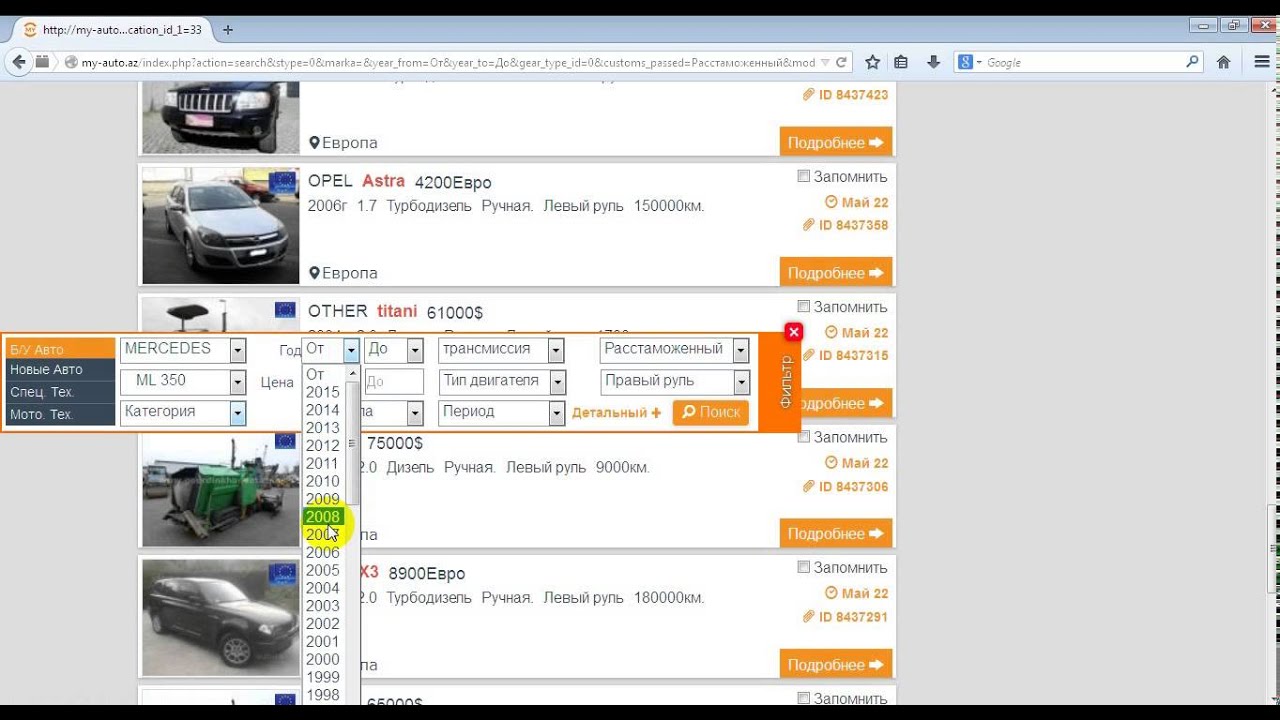The image size is (1280, 720).
Task: Tick Запомнить checkbox for the bottom listing
Action: (803, 699)
